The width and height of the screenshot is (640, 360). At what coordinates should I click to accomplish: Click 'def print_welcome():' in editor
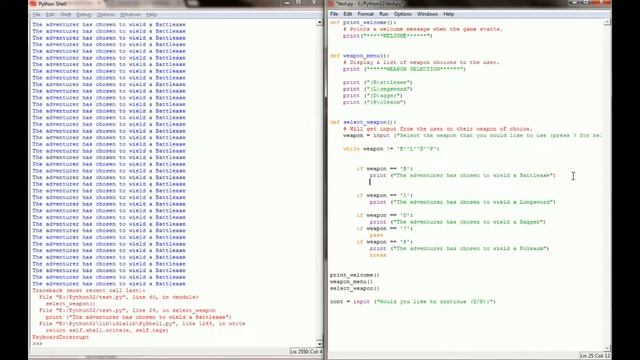coord(363,22)
